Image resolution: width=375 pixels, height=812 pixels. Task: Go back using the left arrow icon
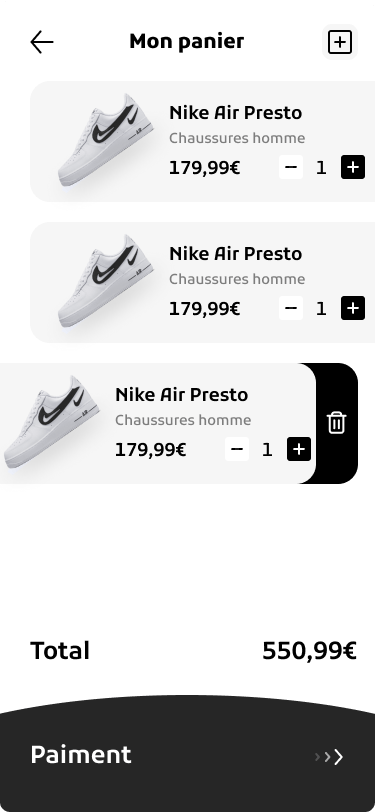(x=42, y=42)
